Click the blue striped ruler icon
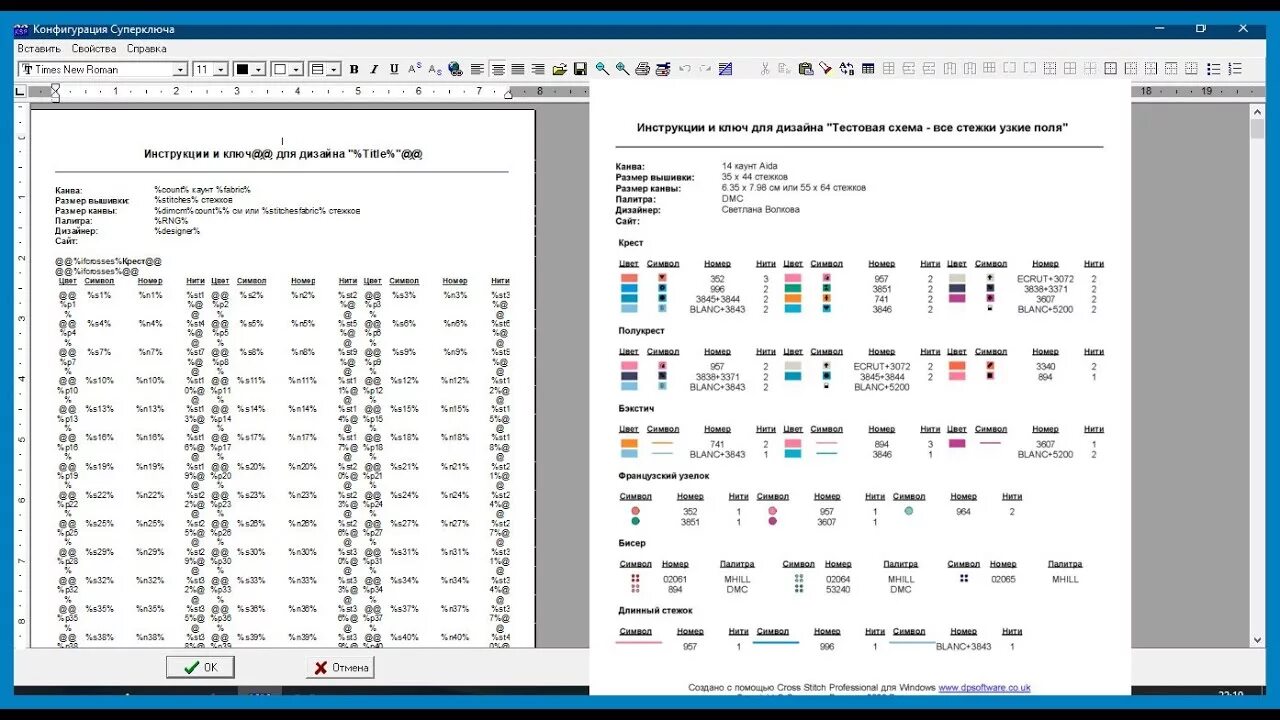Screen dimensions: 1280x720 [726, 69]
